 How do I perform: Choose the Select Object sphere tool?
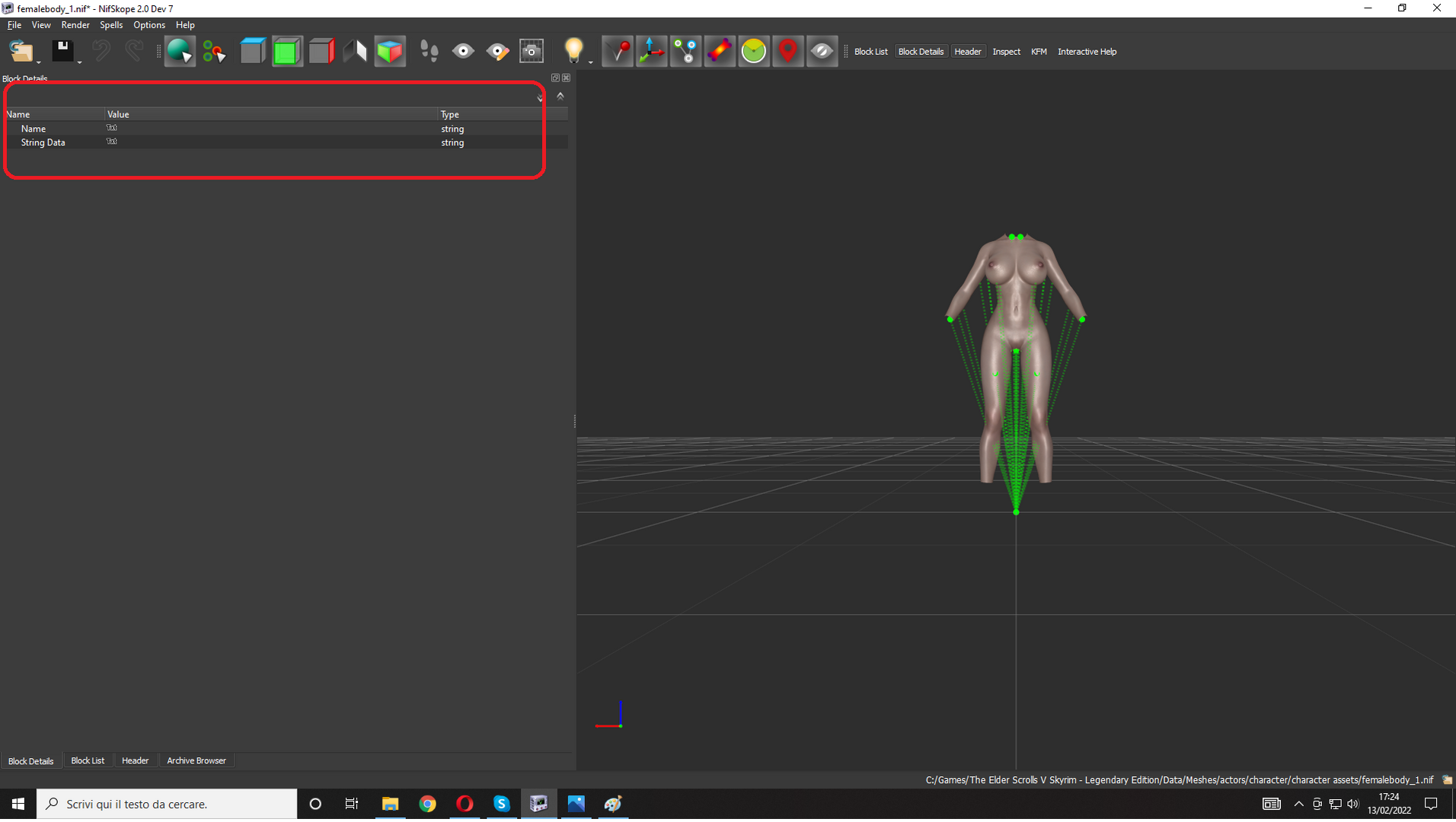tap(180, 52)
